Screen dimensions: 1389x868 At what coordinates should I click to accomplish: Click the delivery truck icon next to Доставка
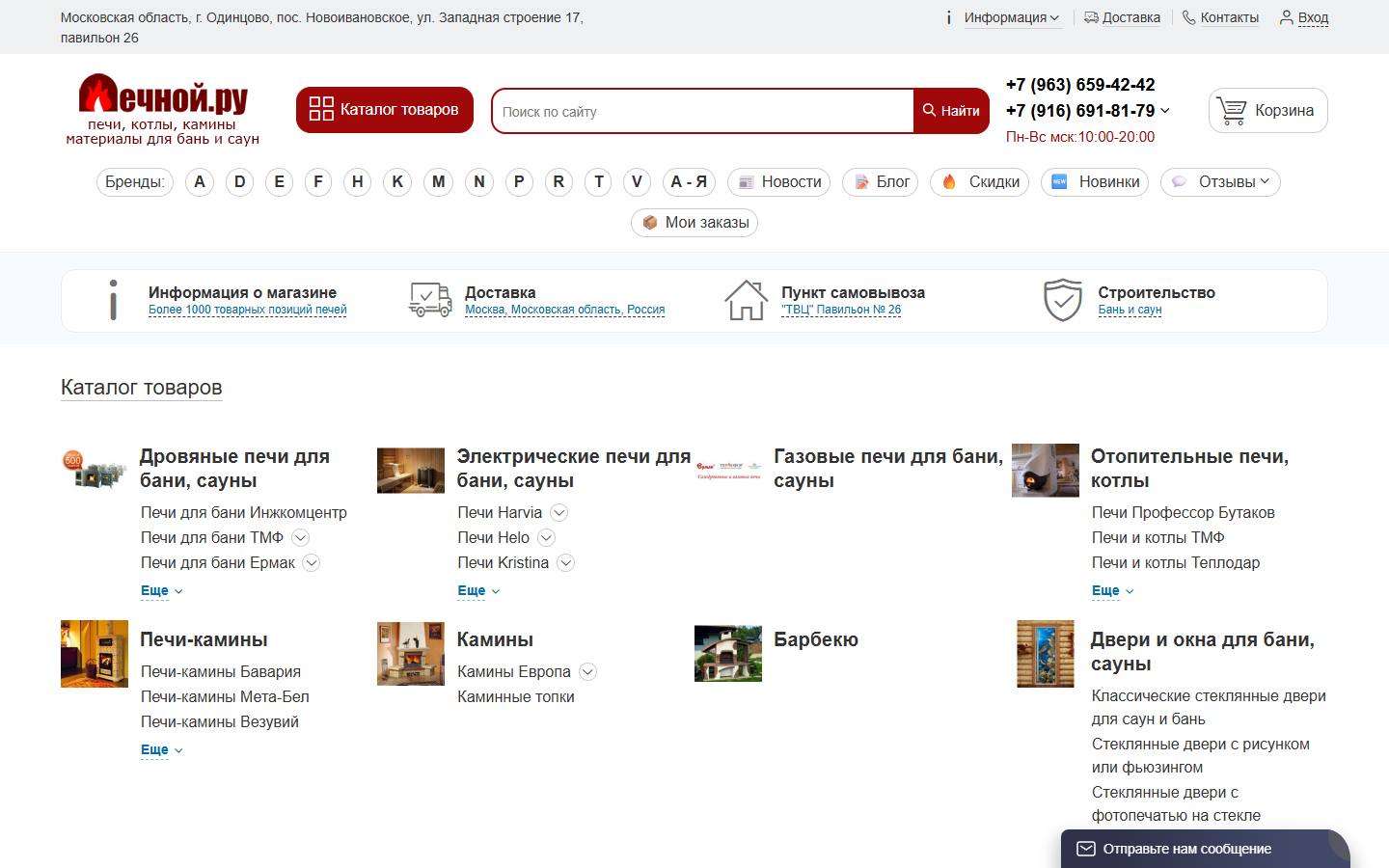[x=429, y=300]
